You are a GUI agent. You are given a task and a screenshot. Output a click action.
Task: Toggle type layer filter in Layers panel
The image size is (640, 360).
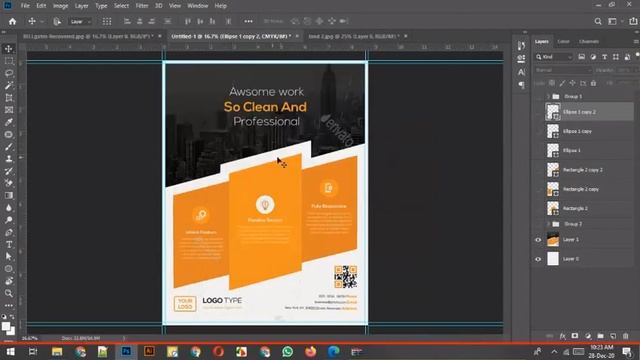point(604,57)
